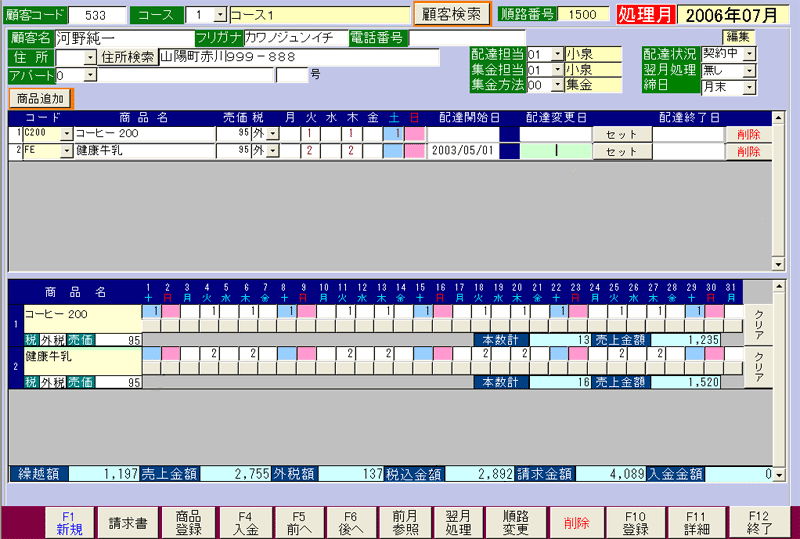Click the 顧客検索 customer search button
This screenshot has width=800, height=539.
[452, 14]
